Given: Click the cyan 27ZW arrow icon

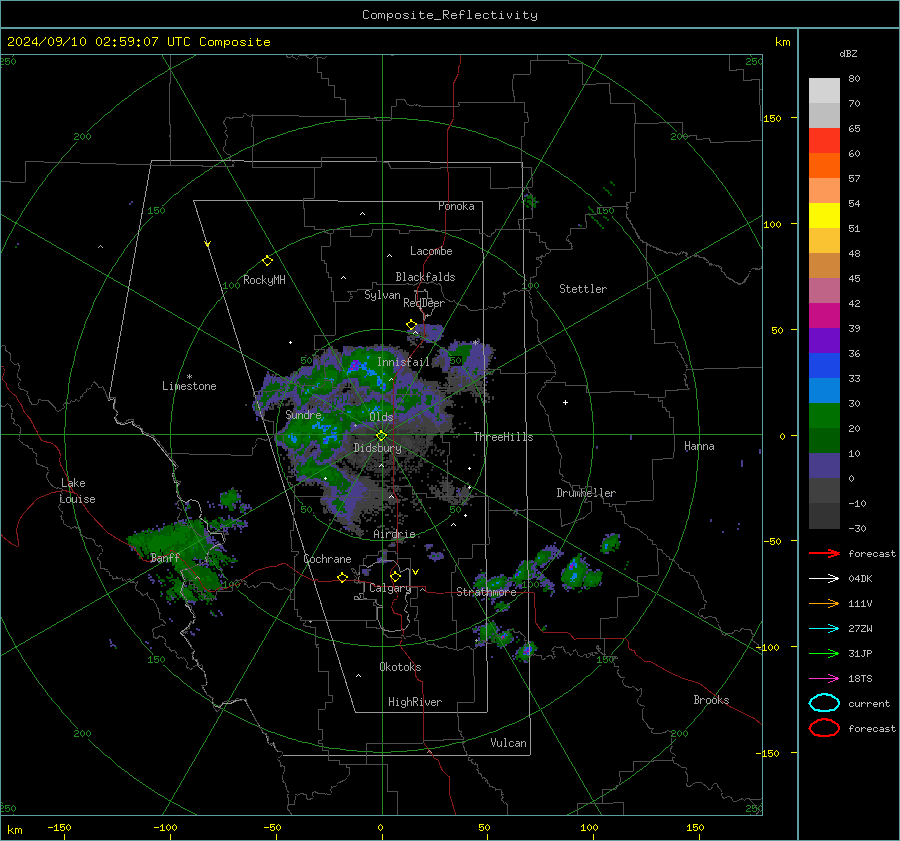Looking at the screenshot, I should pyautogui.click(x=824, y=629).
